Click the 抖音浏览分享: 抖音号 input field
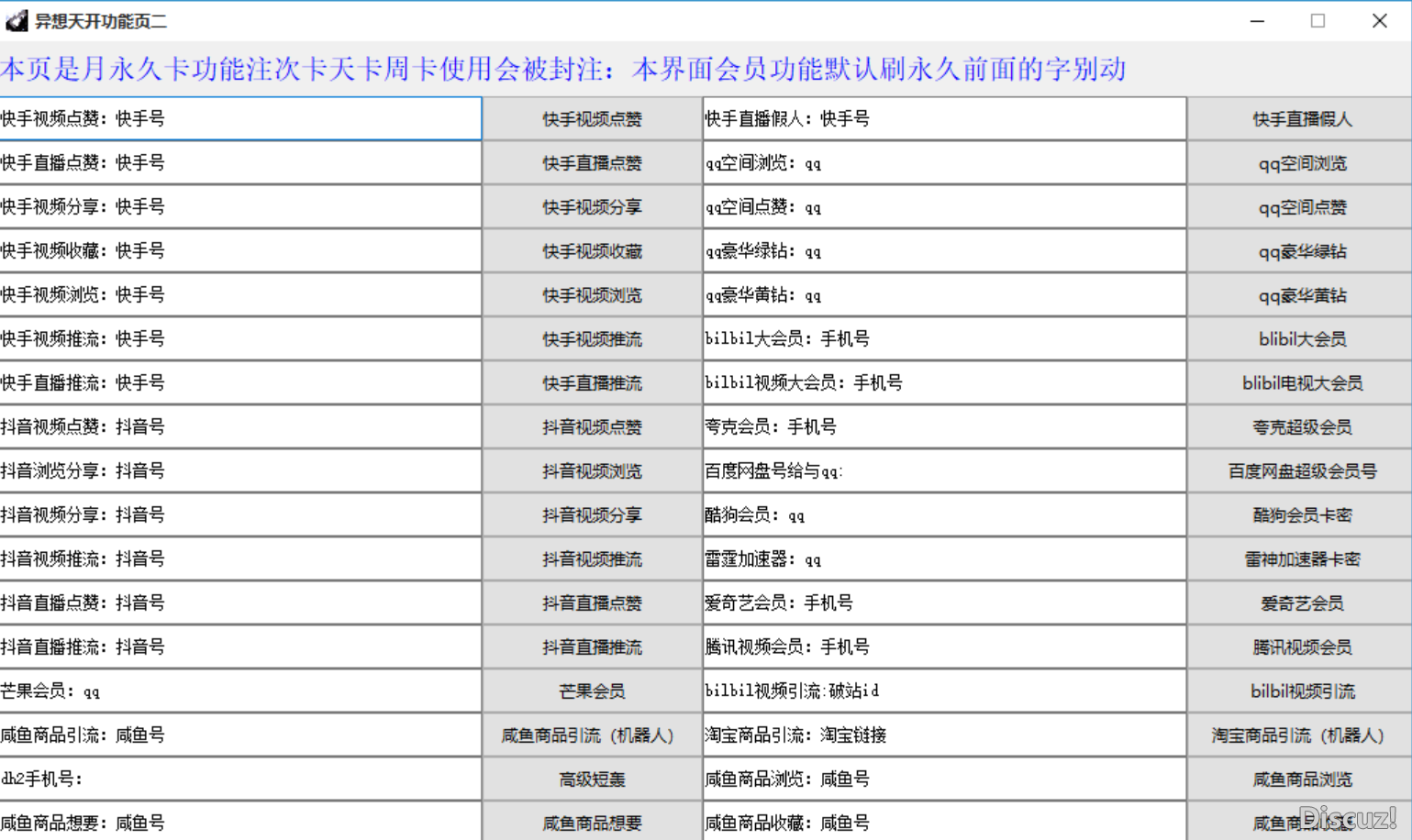Viewport: 1412px width, 840px height. tap(240, 471)
